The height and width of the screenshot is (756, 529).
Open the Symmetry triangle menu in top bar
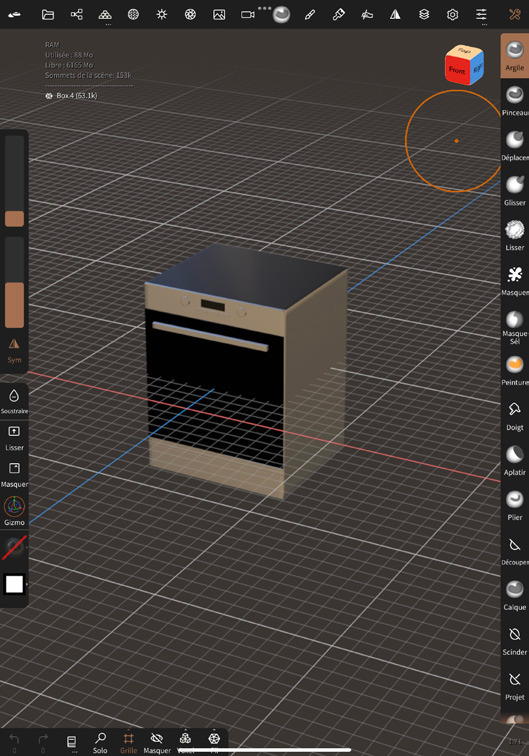point(395,14)
